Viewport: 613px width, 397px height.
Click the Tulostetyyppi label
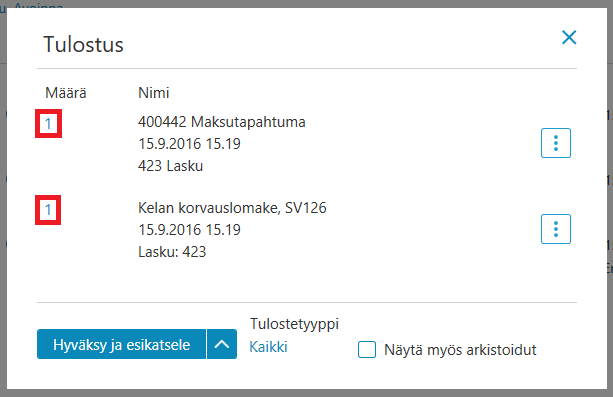click(294, 324)
